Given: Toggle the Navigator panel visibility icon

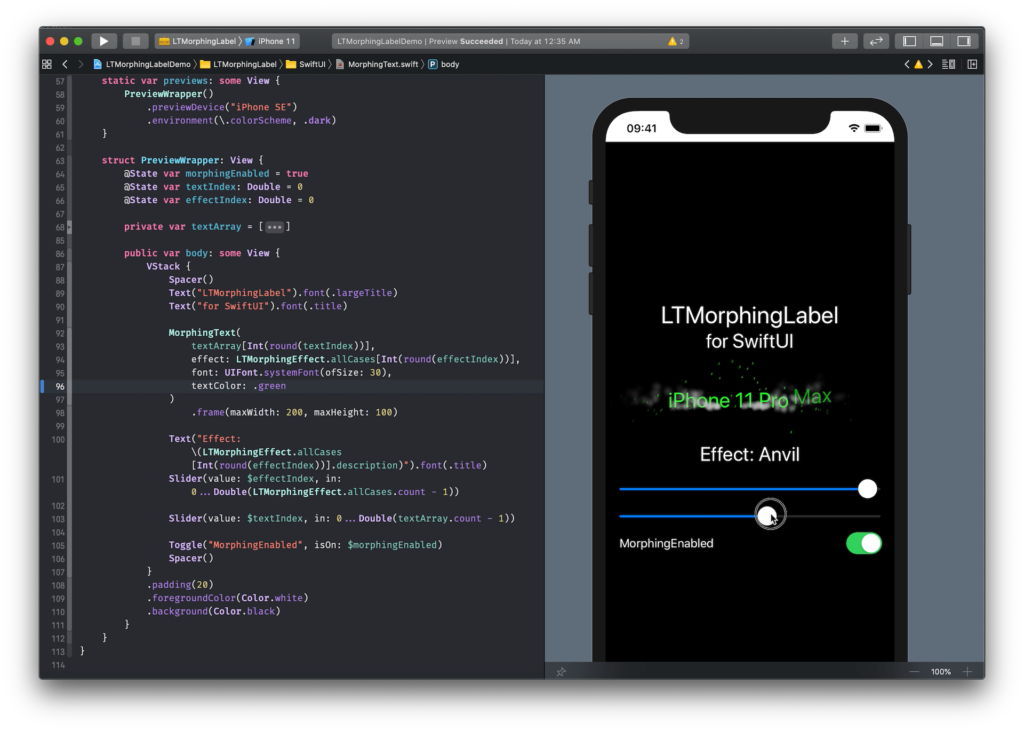Looking at the screenshot, I should pos(908,41).
